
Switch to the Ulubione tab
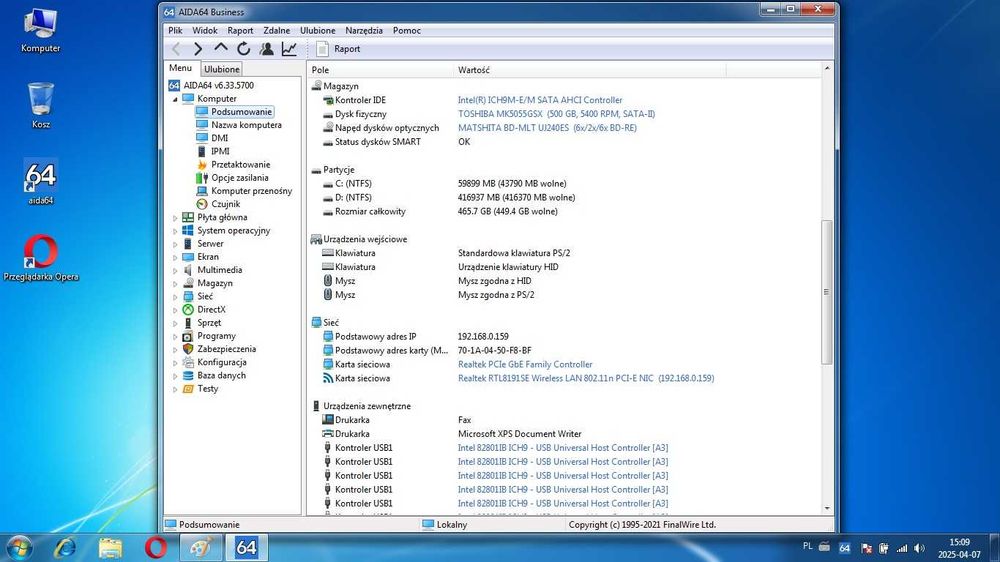click(222, 69)
